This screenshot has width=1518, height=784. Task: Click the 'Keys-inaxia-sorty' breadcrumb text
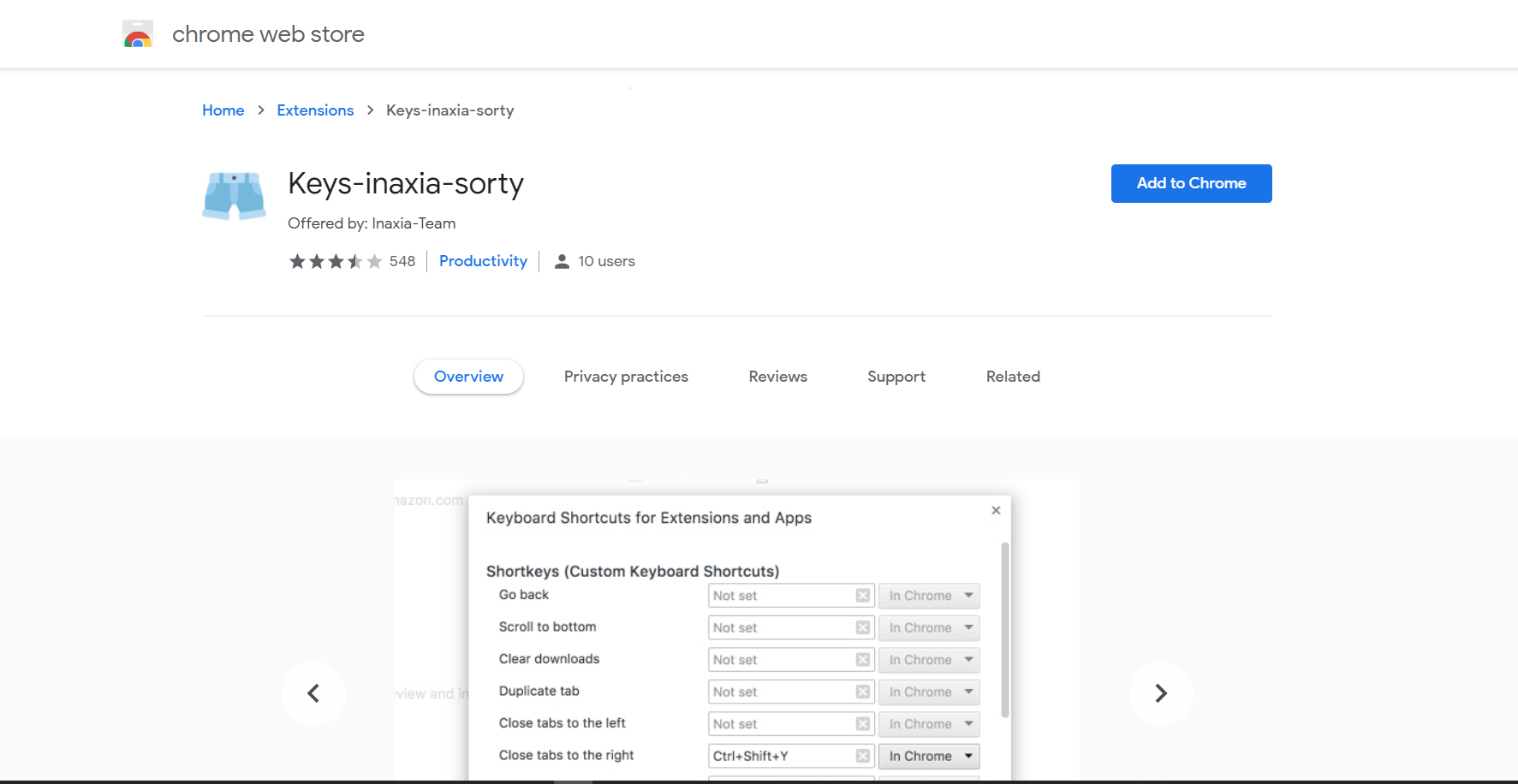coord(449,110)
